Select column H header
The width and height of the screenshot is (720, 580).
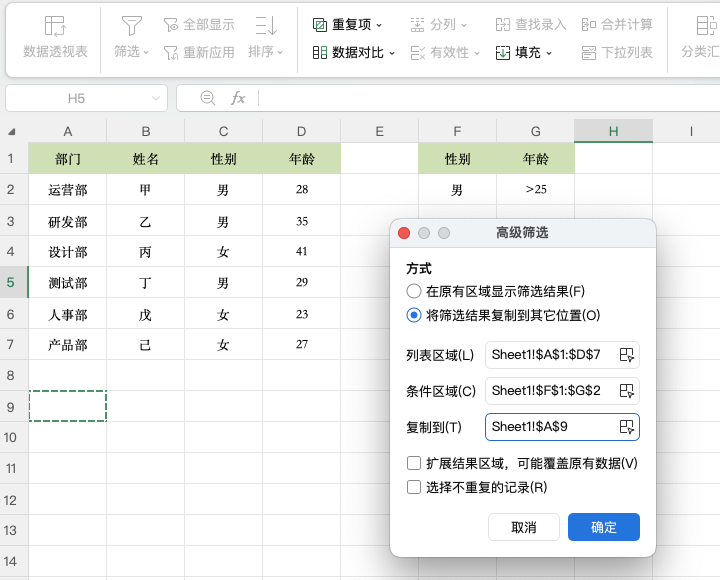point(613,131)
